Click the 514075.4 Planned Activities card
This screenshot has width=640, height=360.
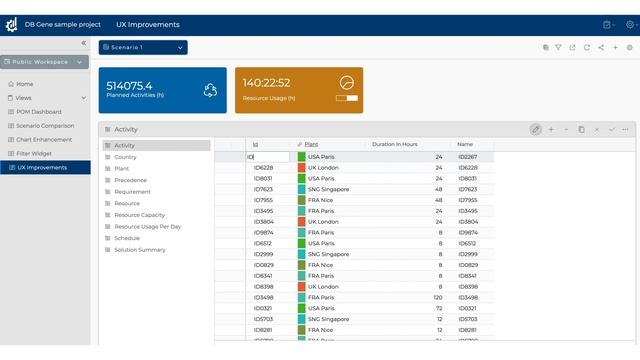point(162,90)
